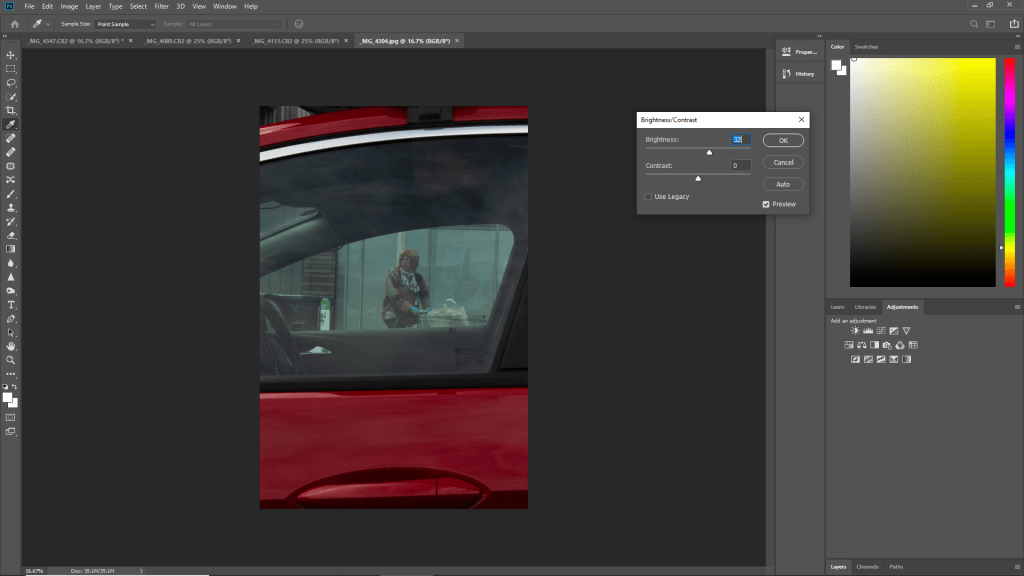Click the Brightness value input field
Viewport: 1024px width, 576px height.
pyautogui.click(x=740, y=140)
